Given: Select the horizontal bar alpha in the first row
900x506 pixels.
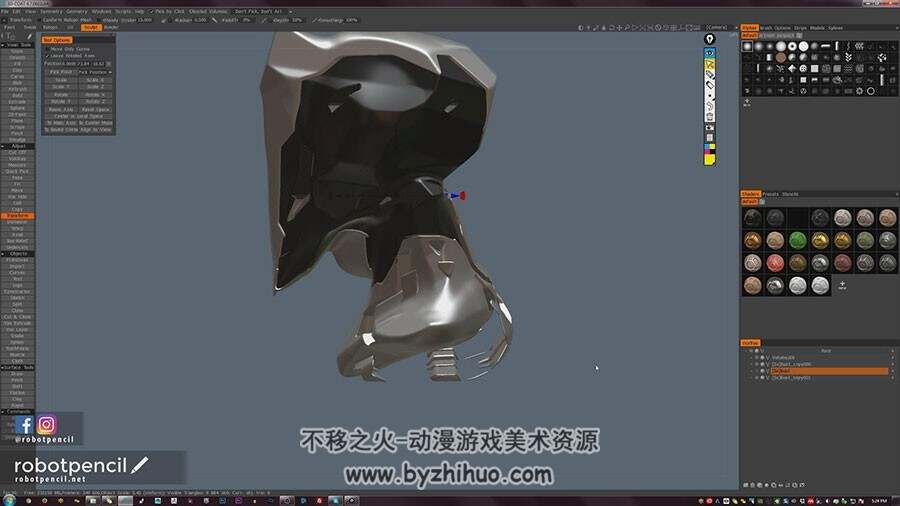Looking at the screenshot, I should [825, 46].
